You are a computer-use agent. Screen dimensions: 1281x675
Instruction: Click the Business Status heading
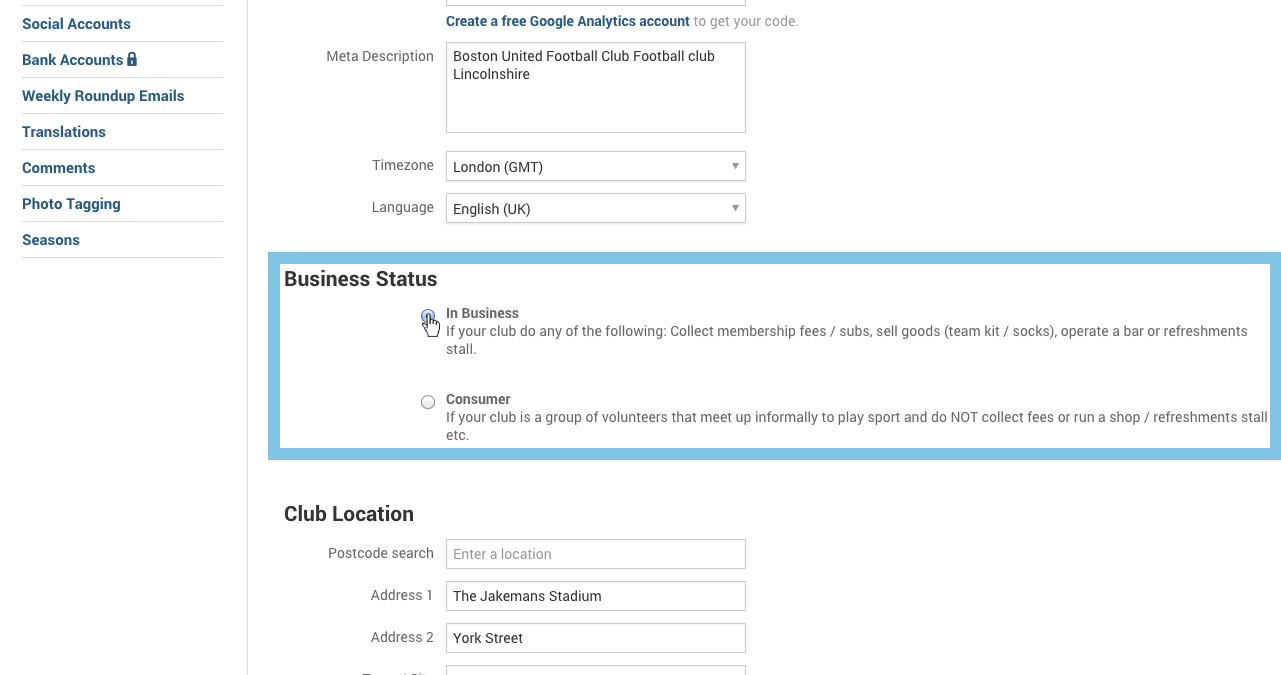(361, 279)
